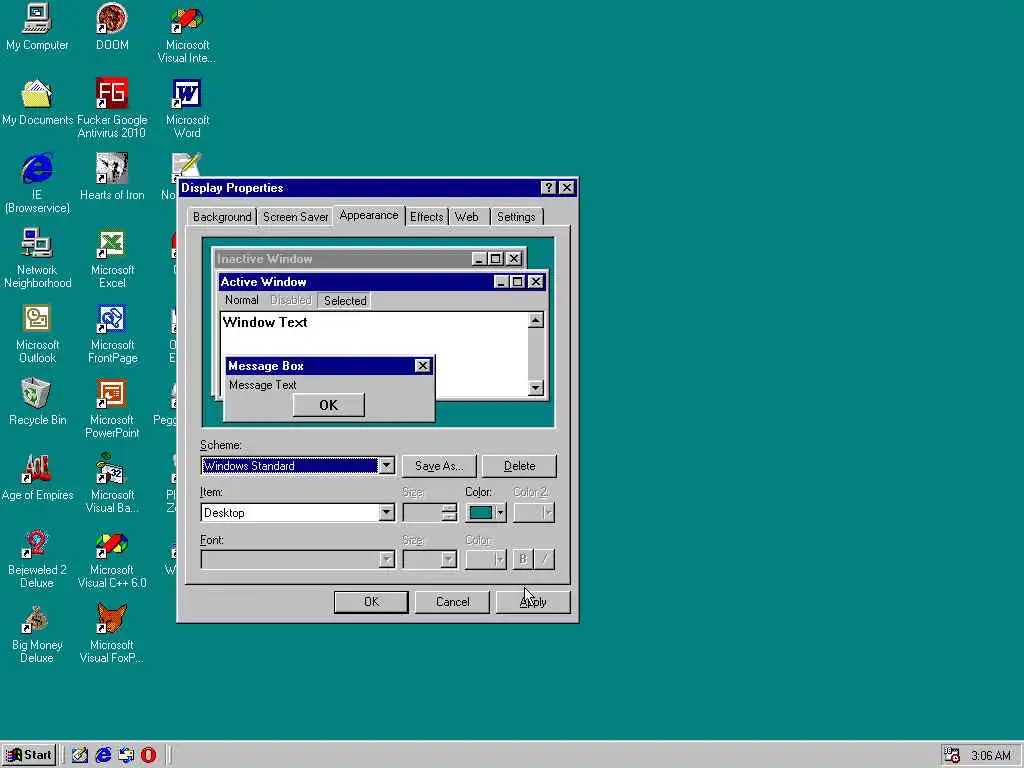This screenshot has width=1024, height=768.
Task: Switch to the Background tab
Action: click(x=222, y=217)
